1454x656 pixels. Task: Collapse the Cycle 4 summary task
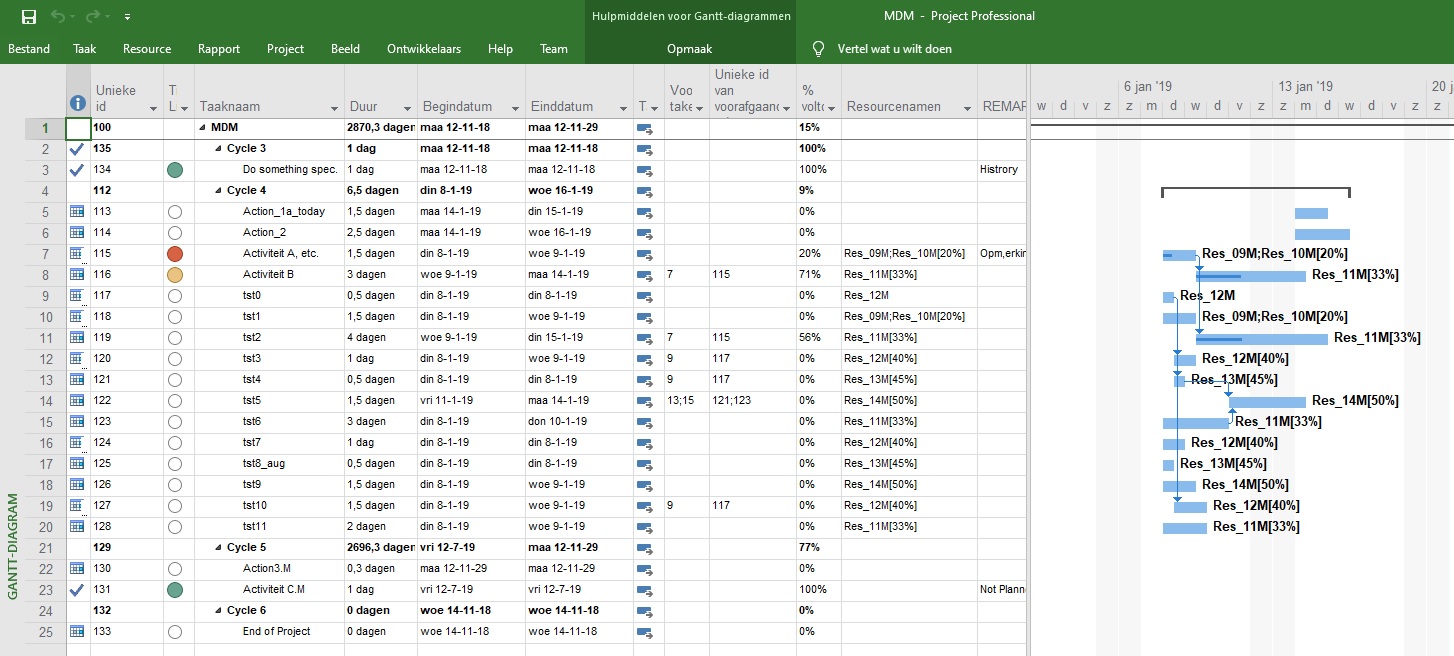pyautogui.click(x=219, y=191)
